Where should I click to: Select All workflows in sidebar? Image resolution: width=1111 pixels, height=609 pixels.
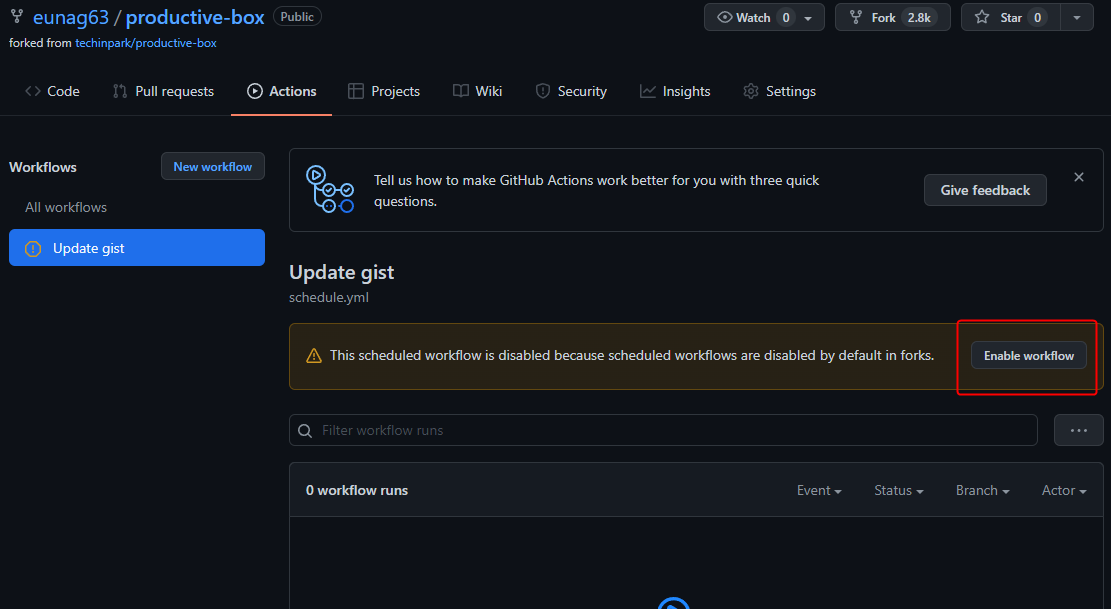tap(66, 207)
